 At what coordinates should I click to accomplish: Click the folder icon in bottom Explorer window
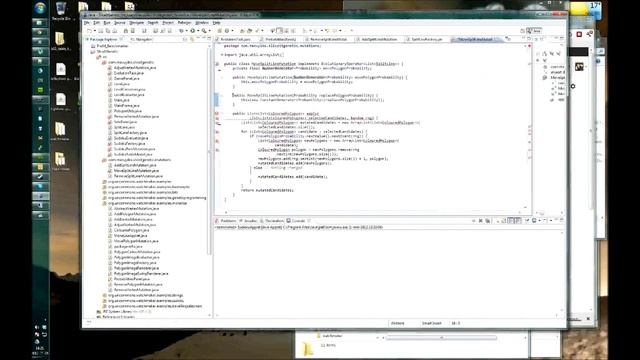tap(307, 348)
